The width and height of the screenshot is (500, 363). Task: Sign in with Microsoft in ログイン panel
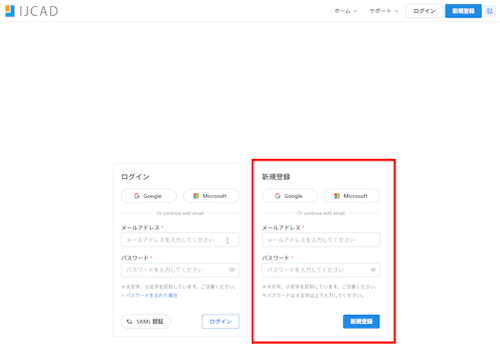click(x=211, y=196)
